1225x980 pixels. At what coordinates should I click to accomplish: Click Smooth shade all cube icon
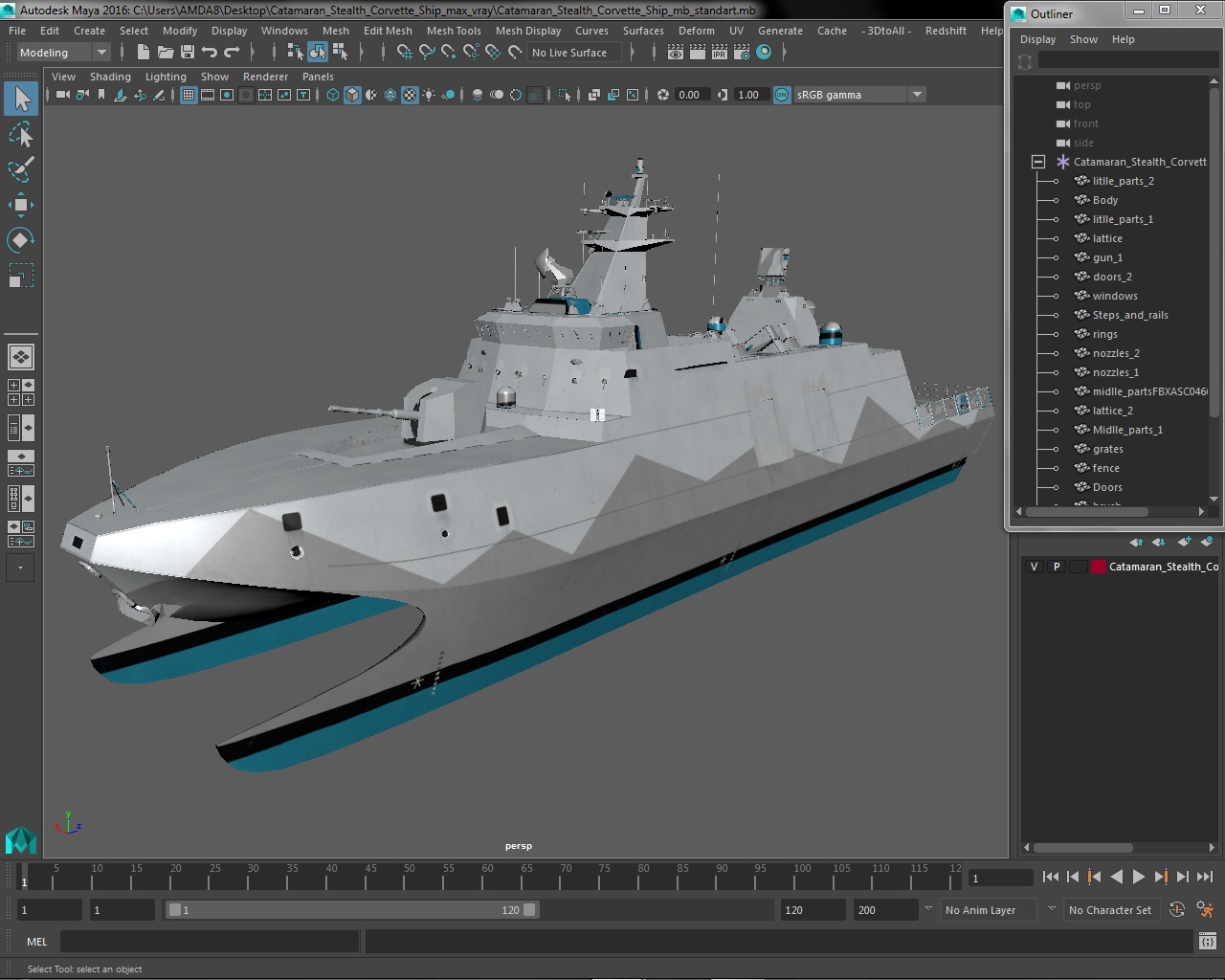click(352, 95)
